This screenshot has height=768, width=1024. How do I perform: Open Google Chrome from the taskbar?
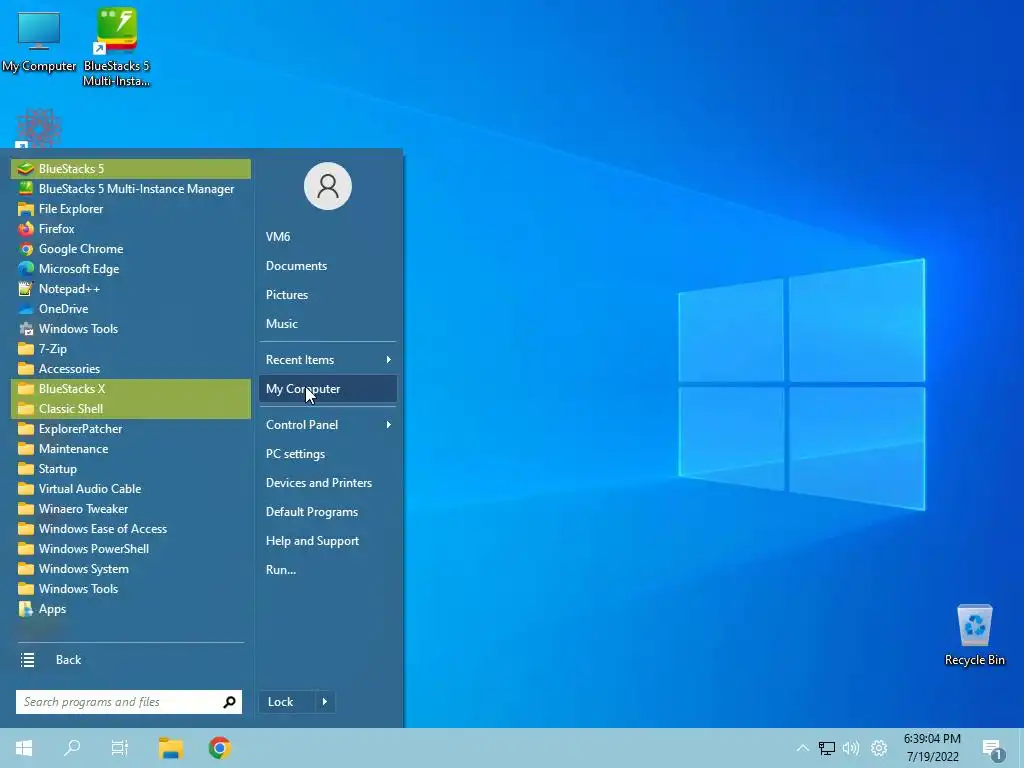click(x=219, y=748)
